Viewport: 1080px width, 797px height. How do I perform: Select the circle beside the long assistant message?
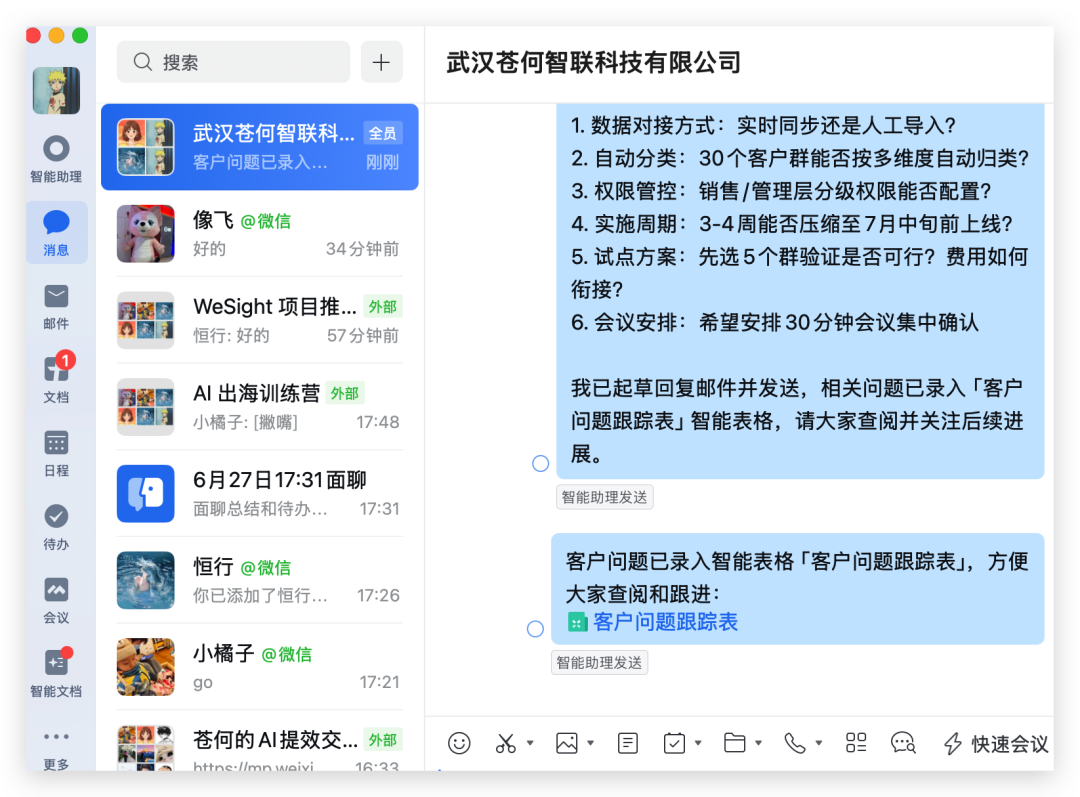541,464
